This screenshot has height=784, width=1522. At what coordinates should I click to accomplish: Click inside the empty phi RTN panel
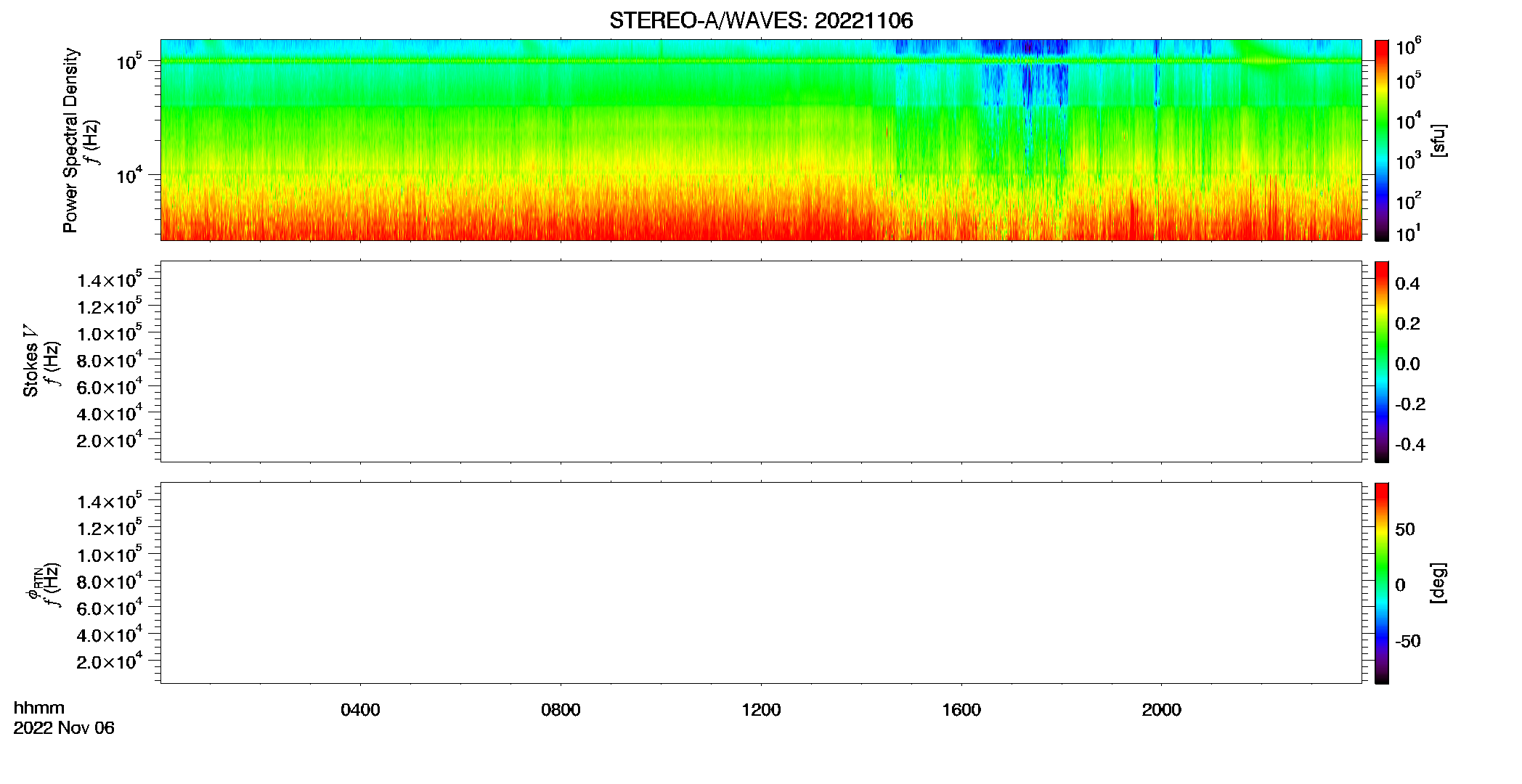(761, 583)
